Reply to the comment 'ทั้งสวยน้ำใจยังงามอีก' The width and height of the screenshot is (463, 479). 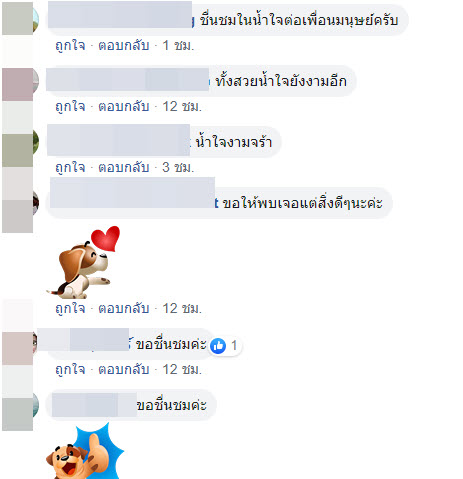click(x=123, y=106)
